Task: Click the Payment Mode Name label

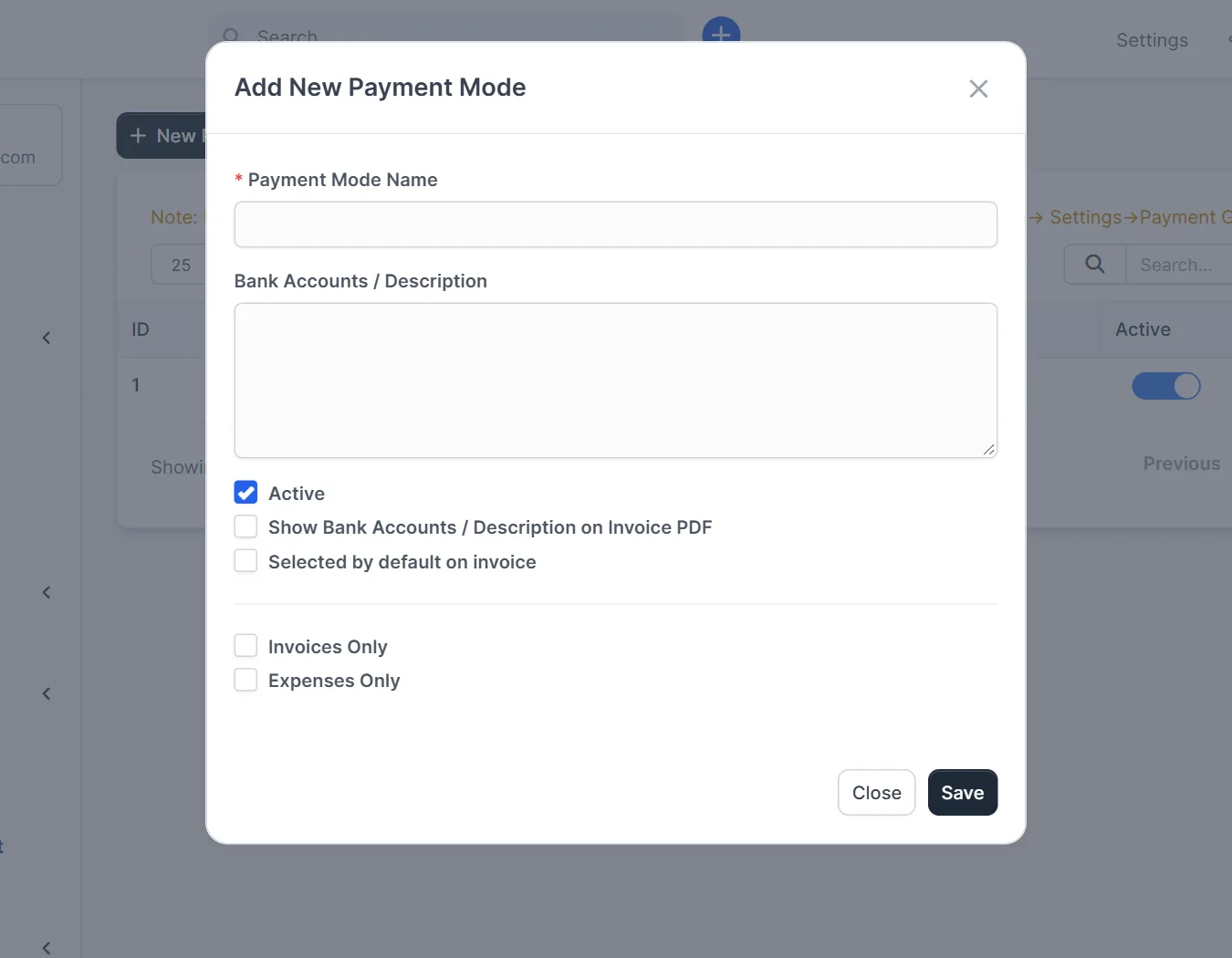Action: (x=342, y=180)
